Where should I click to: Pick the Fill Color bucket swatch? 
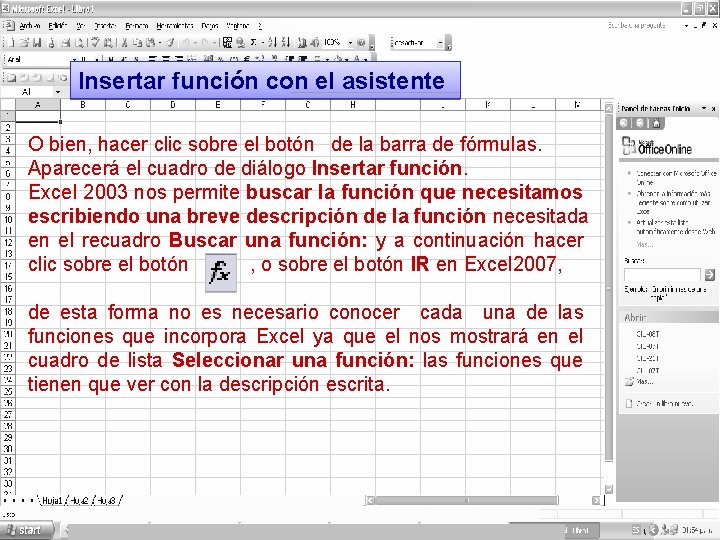[338, 59]
